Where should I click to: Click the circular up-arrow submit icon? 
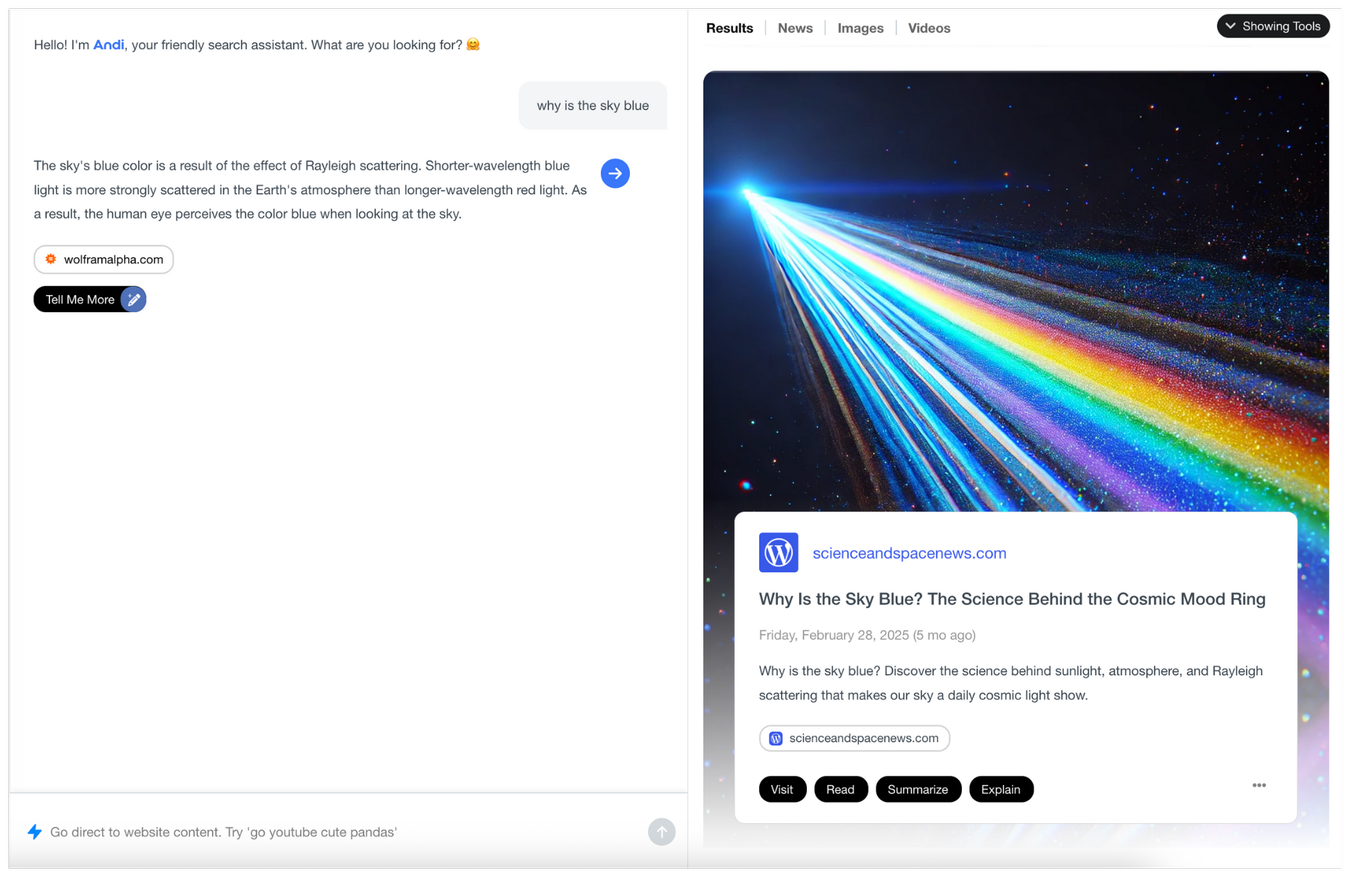click(661, 831)
